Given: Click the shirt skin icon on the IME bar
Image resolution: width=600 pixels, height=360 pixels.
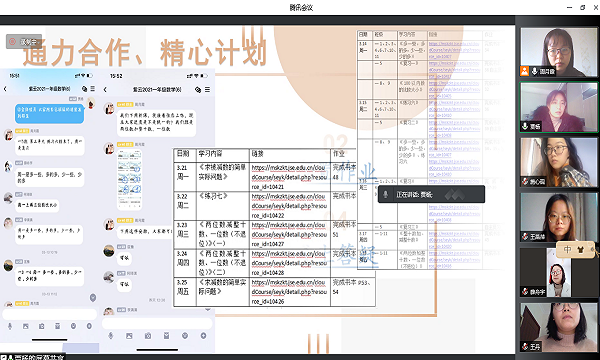Looking at the screenshot, I should click(x=580, y=249).
